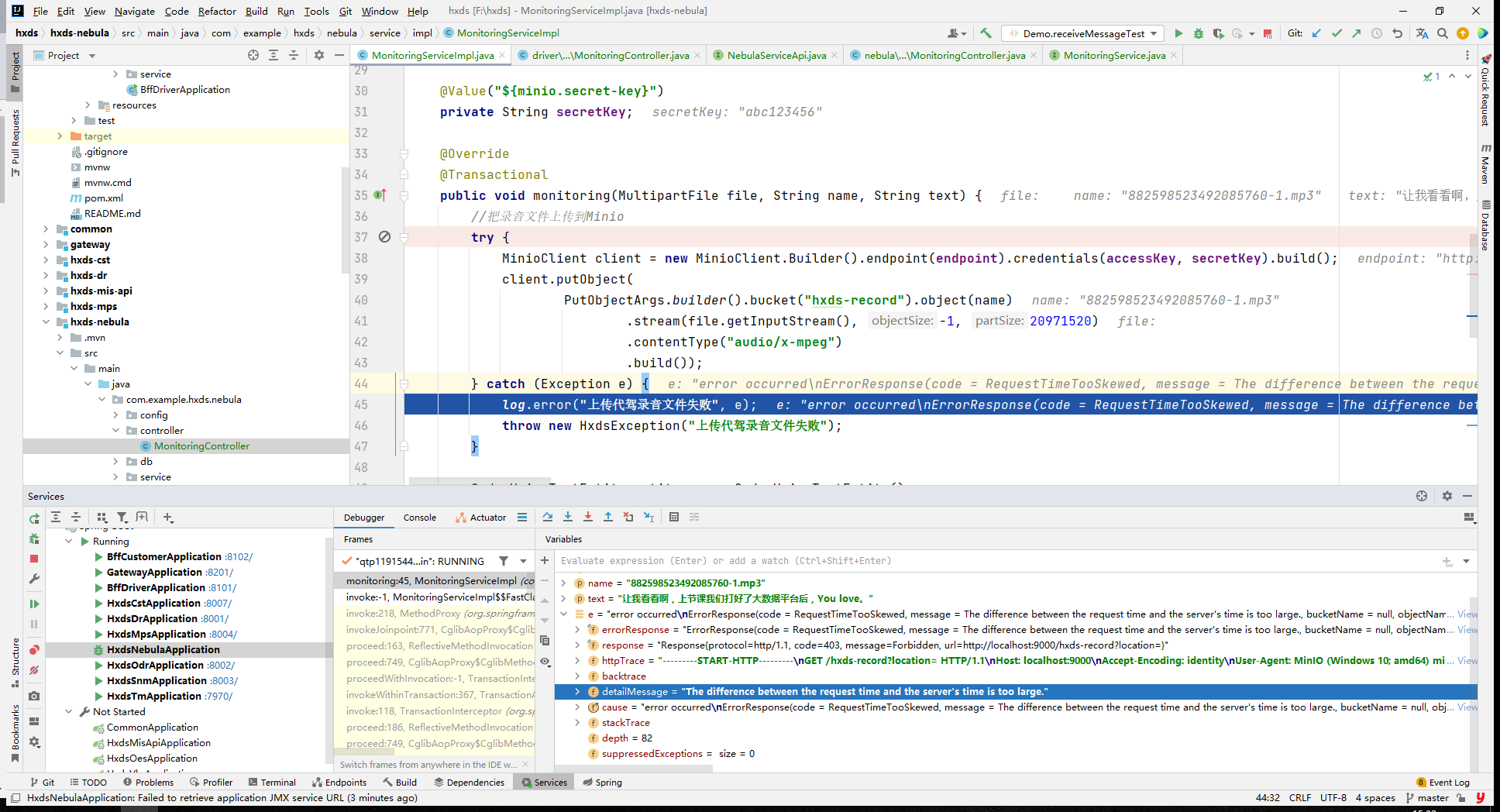Open Search Everywhere with the magnifier icon
The image size is (1500, 812).
tap(1442, 33)
